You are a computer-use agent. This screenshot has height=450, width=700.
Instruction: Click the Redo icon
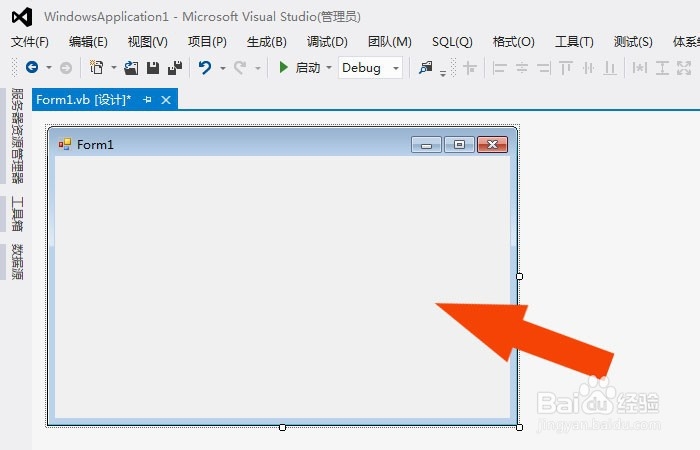tap(240, 68)
